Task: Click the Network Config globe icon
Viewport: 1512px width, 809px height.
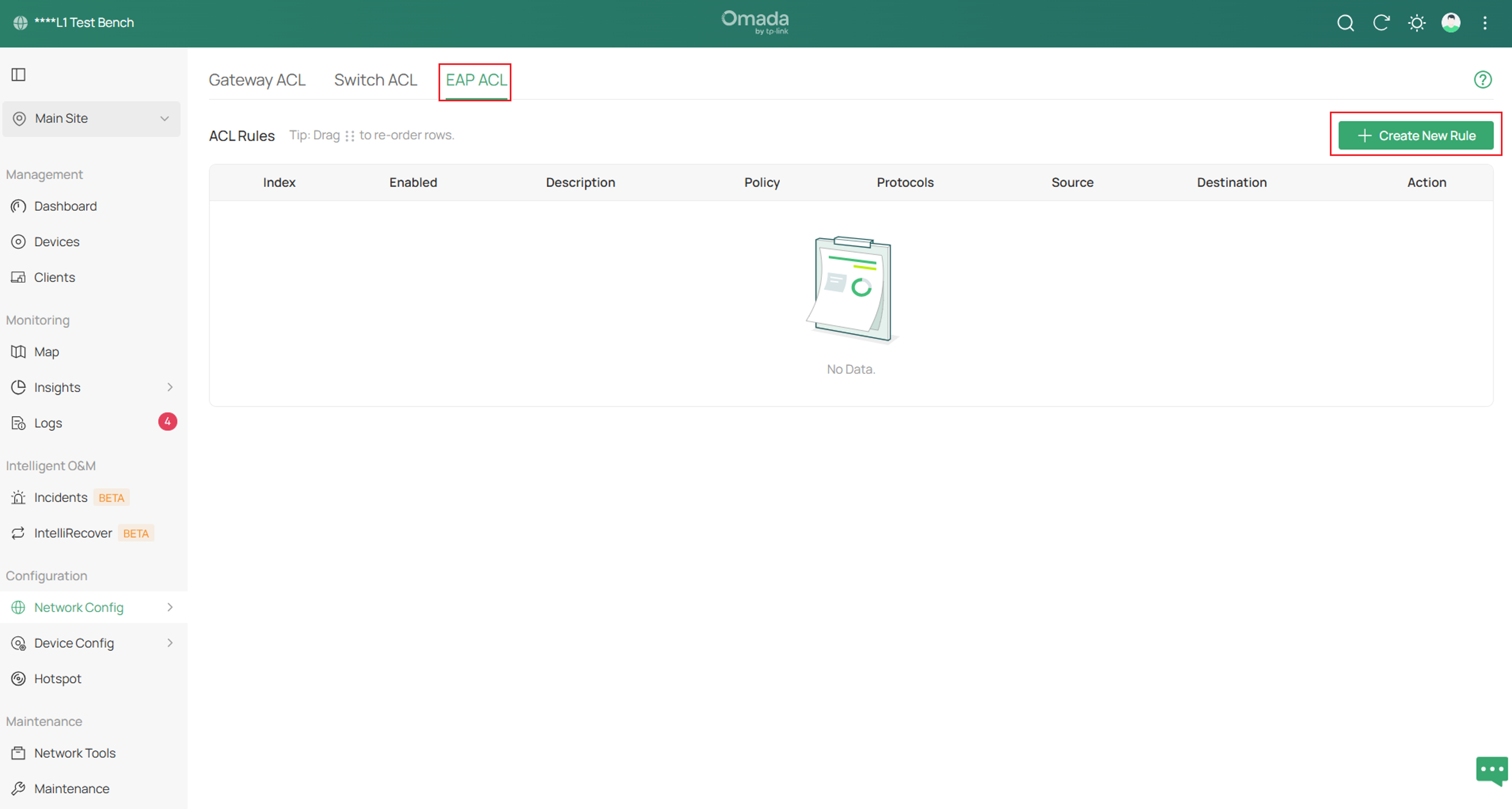Action: (x=19, y=607)
